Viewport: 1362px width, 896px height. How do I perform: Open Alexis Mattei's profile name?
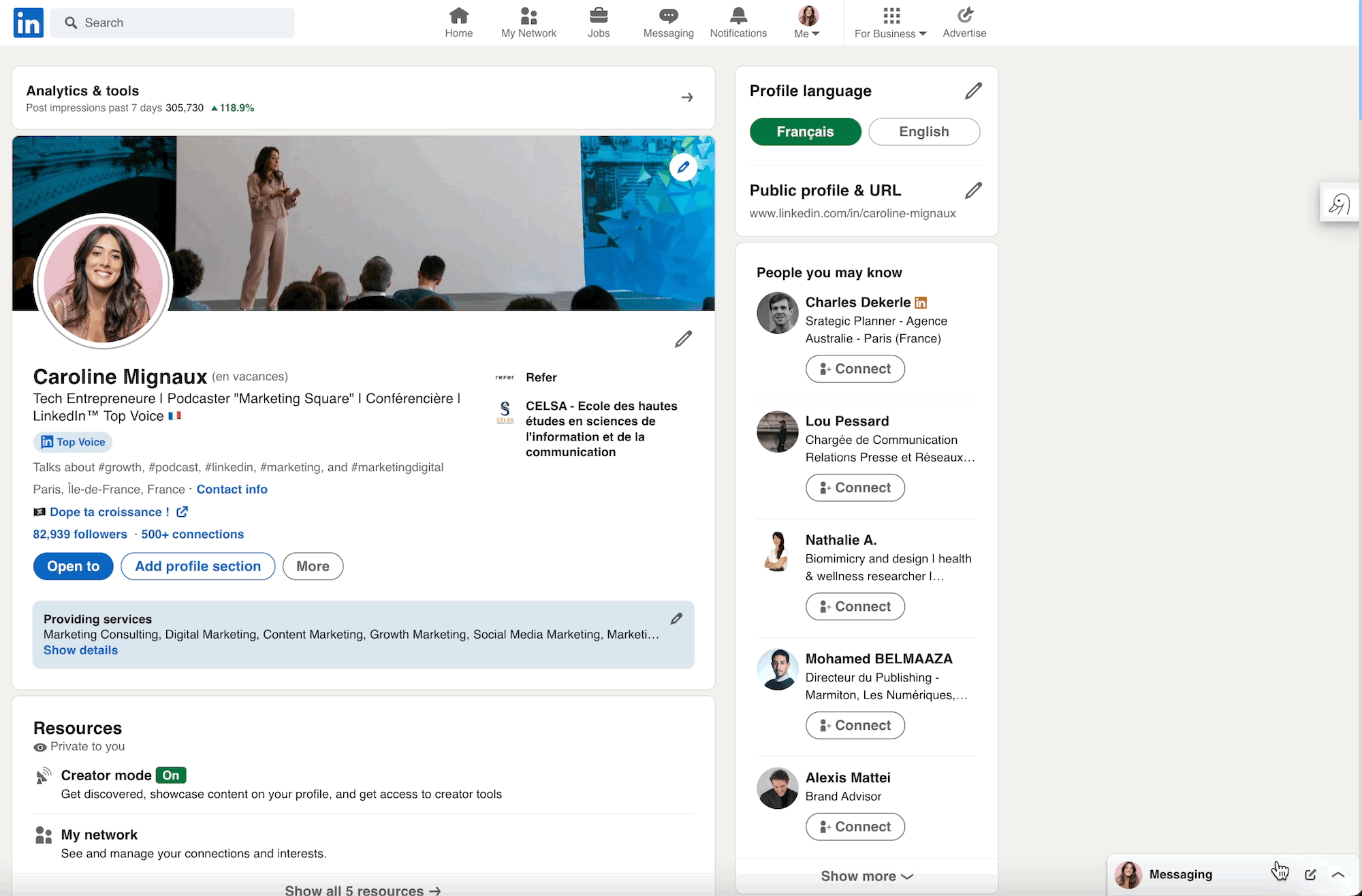(x=848, y=778)
